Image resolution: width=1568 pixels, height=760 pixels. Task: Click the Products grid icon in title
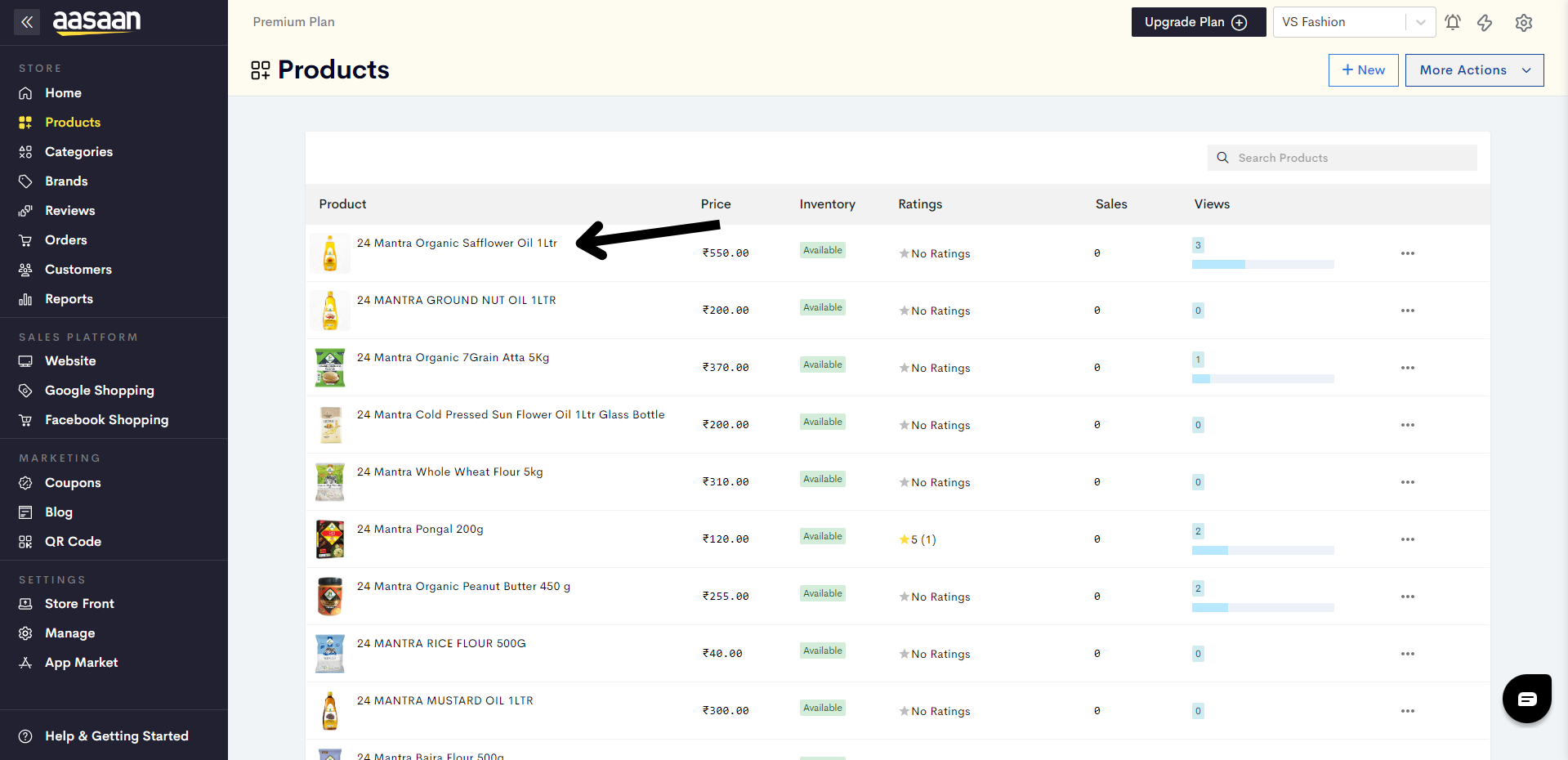[261, 70]
